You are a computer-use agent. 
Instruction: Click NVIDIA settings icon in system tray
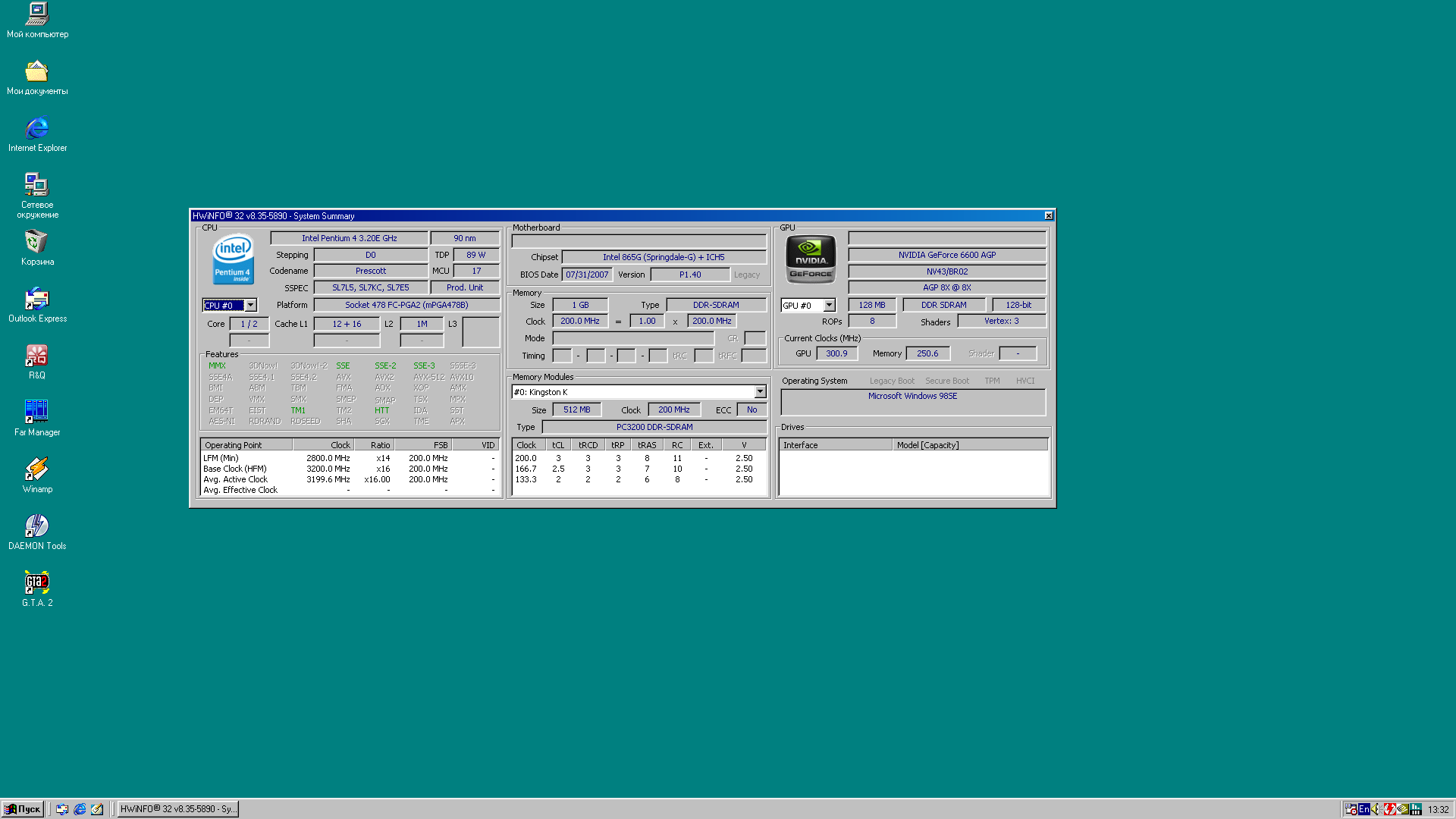click(1402, 809)
